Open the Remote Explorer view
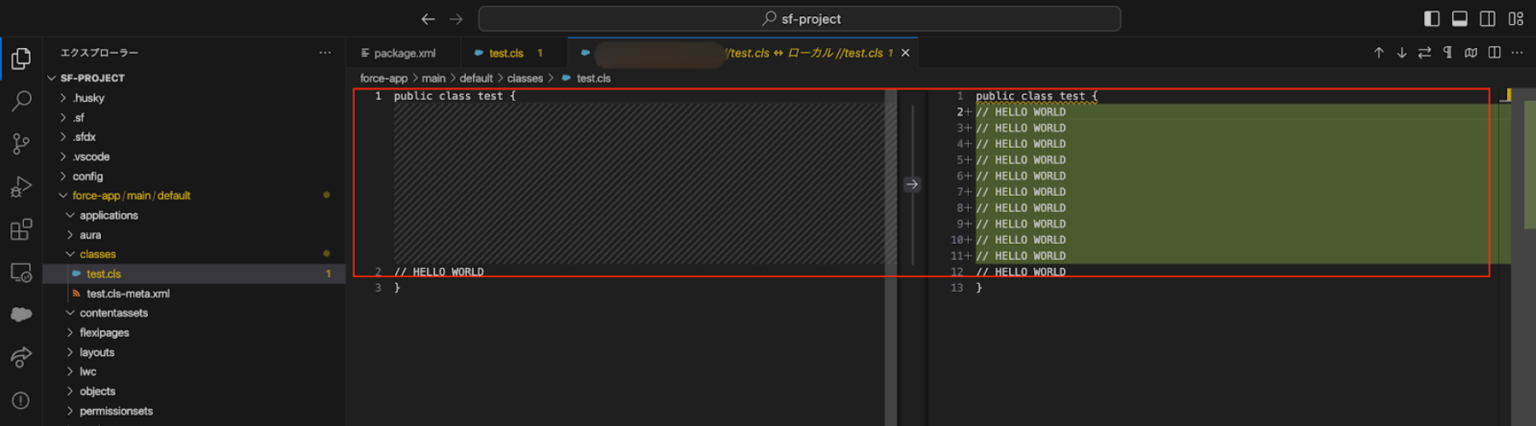The image size is (1536, 426). click(x=21, y=272)
